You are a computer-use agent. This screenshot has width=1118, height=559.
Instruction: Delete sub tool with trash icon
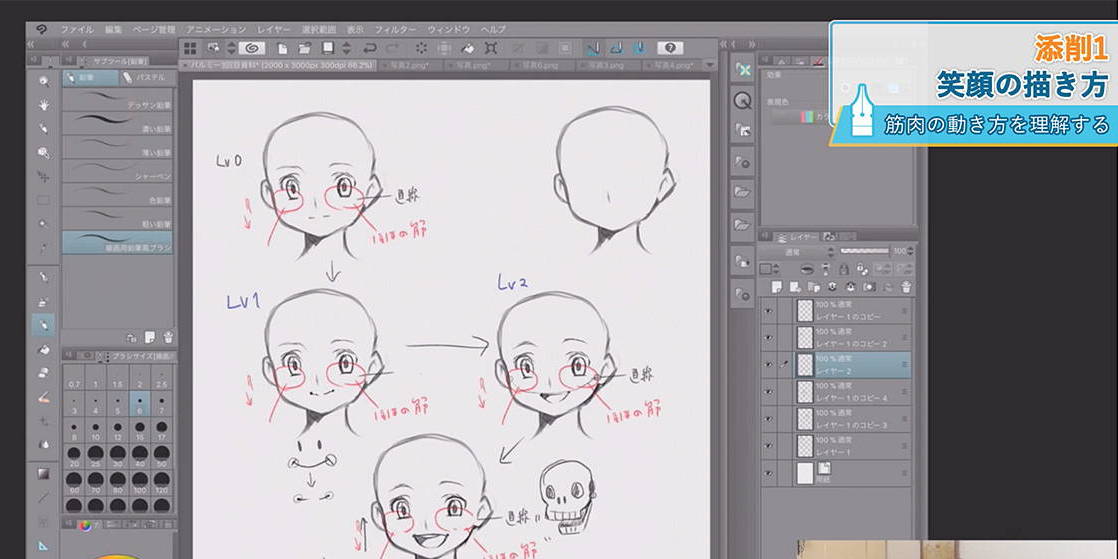[x=168, y=337]
